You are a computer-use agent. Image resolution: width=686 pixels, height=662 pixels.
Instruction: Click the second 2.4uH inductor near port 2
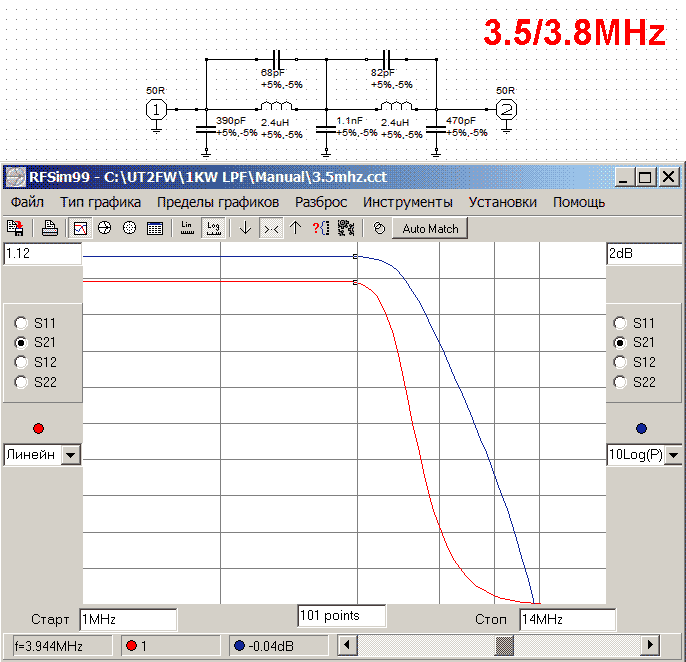pyautogui.click(x=396, y=106)
